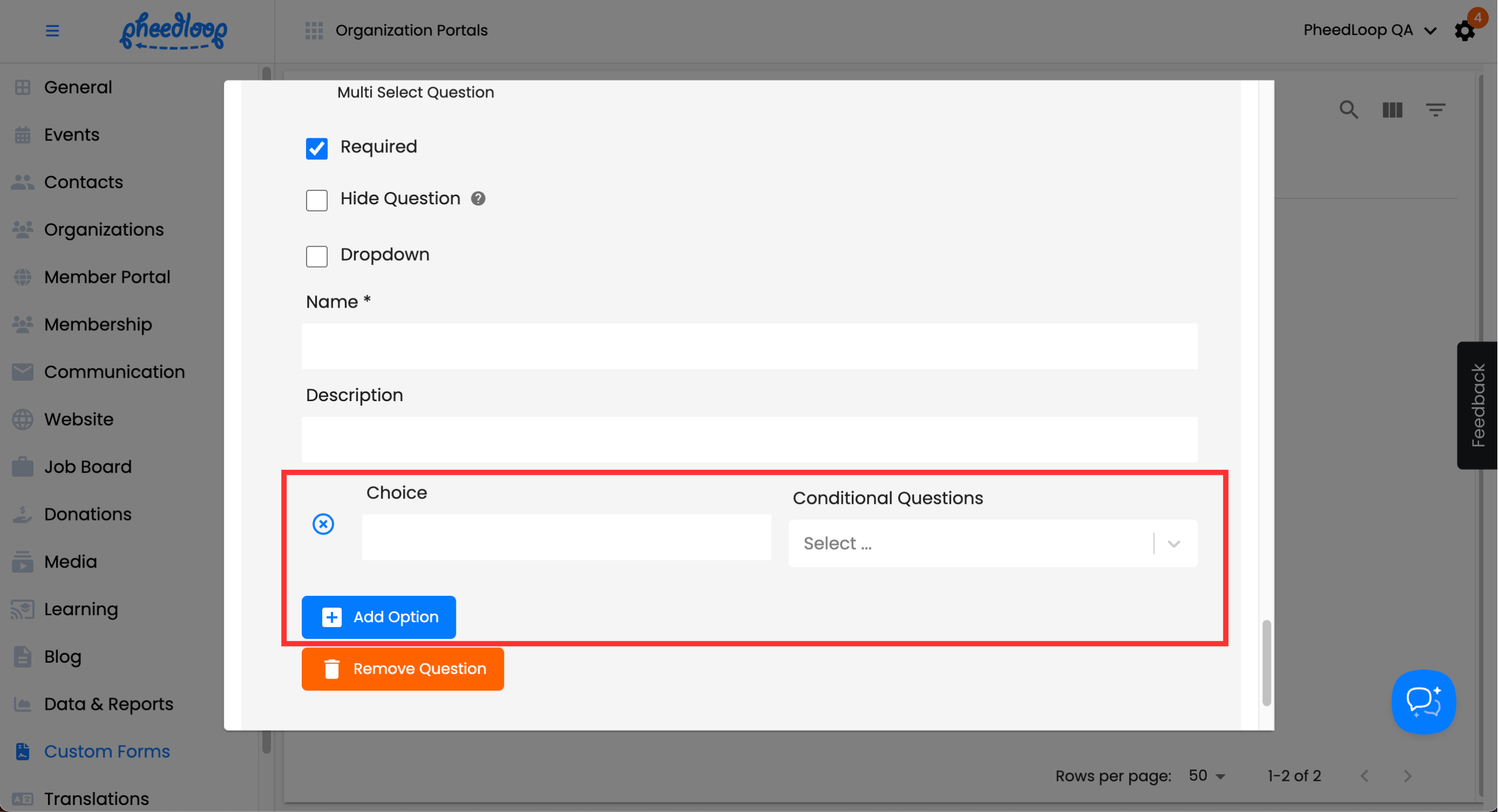
Task: Open the view columns icon
Action: (1392, 110)
